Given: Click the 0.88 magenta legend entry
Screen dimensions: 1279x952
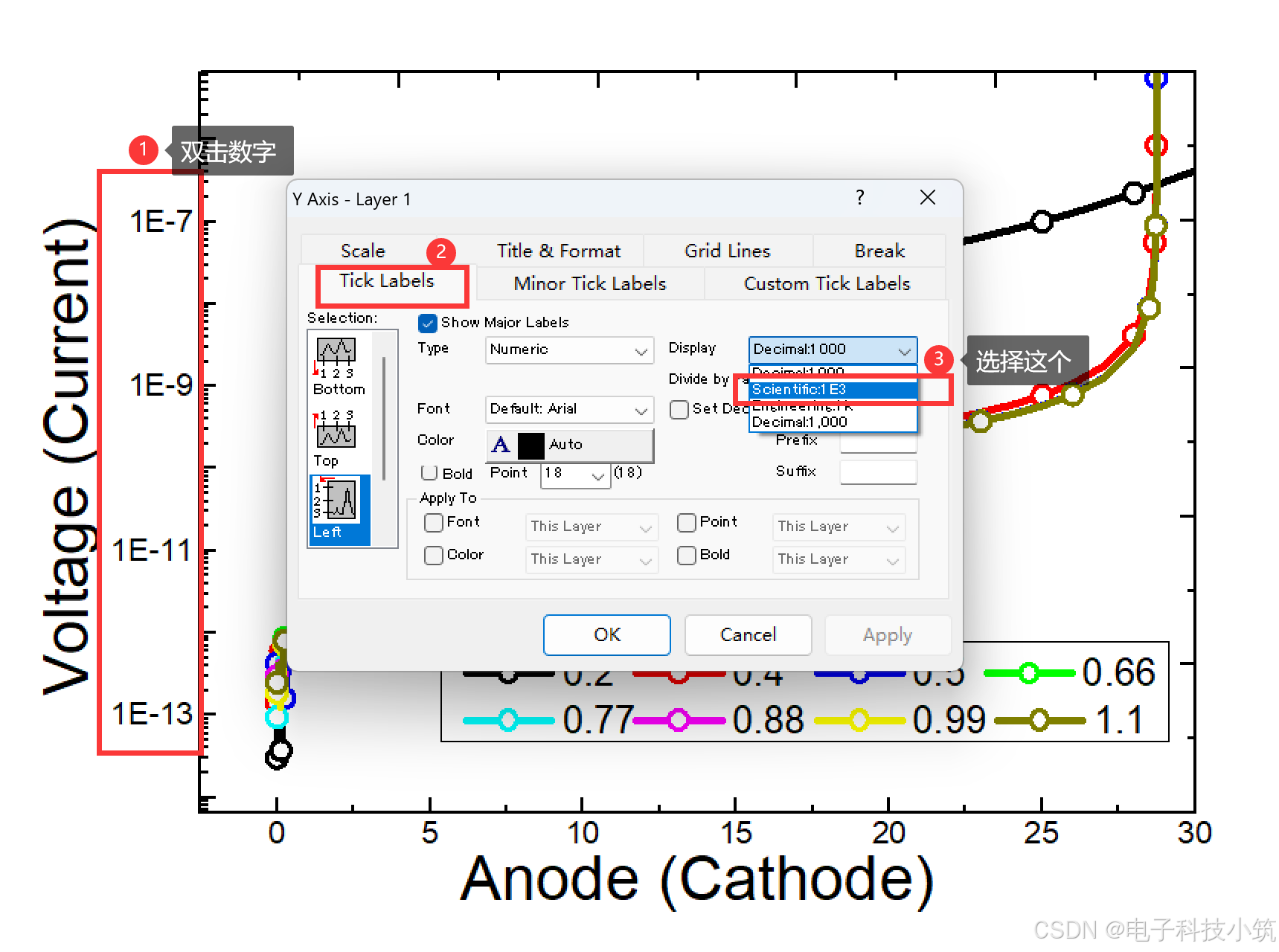Looking at the screenshot, I should pyautogui.click(x=719, y=720).
